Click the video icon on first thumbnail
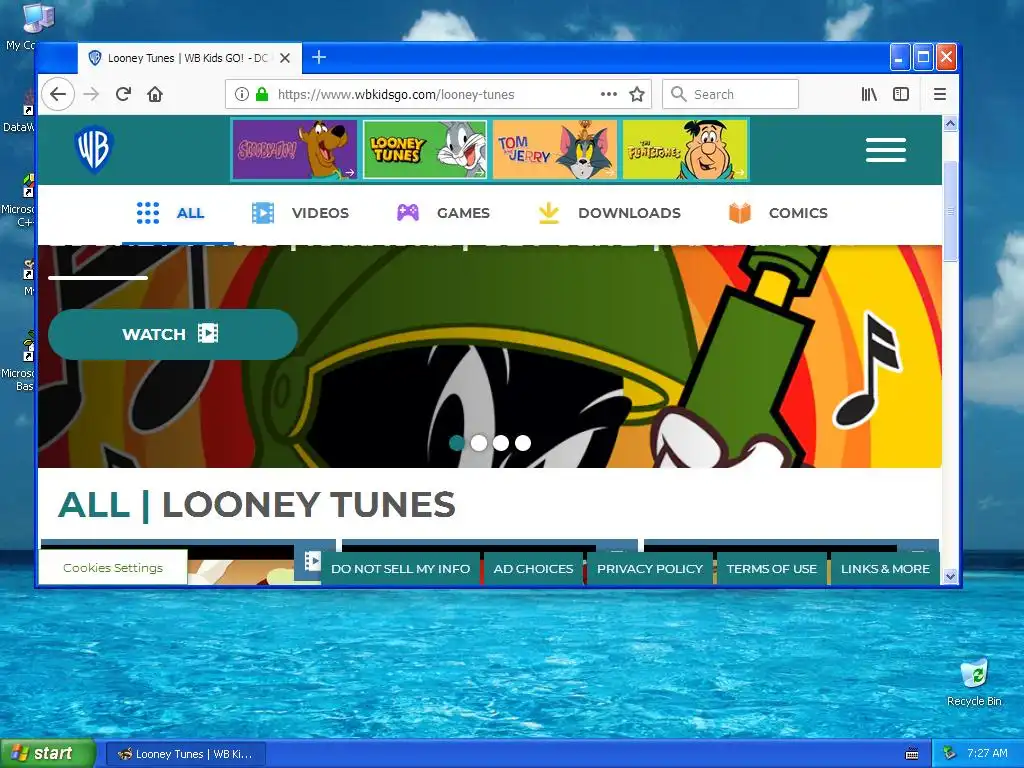The image size is (1024, 768). [313, 560]
